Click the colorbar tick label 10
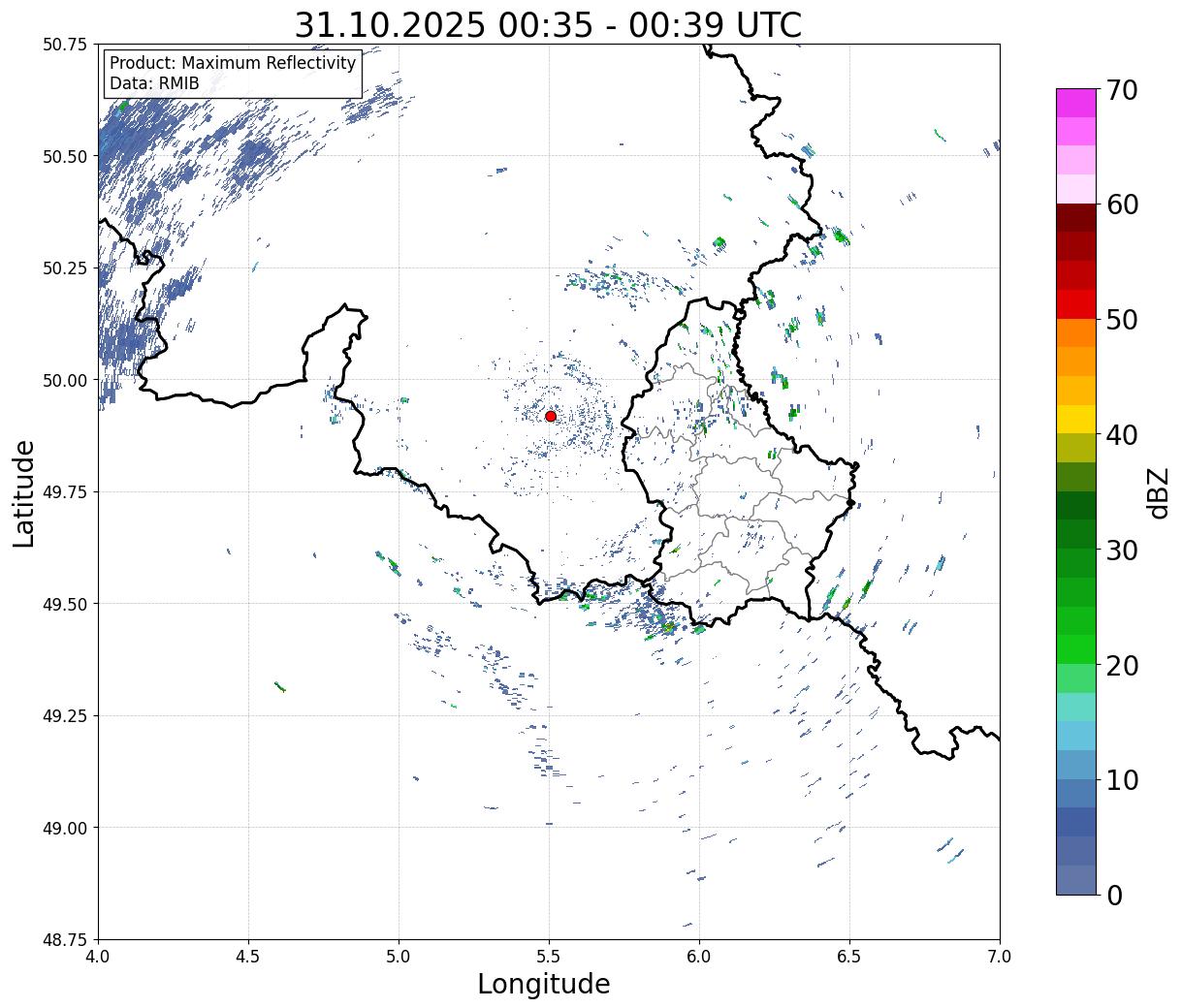Viewport: 1182px width, 1008px height. click(x=1122, y=779)
